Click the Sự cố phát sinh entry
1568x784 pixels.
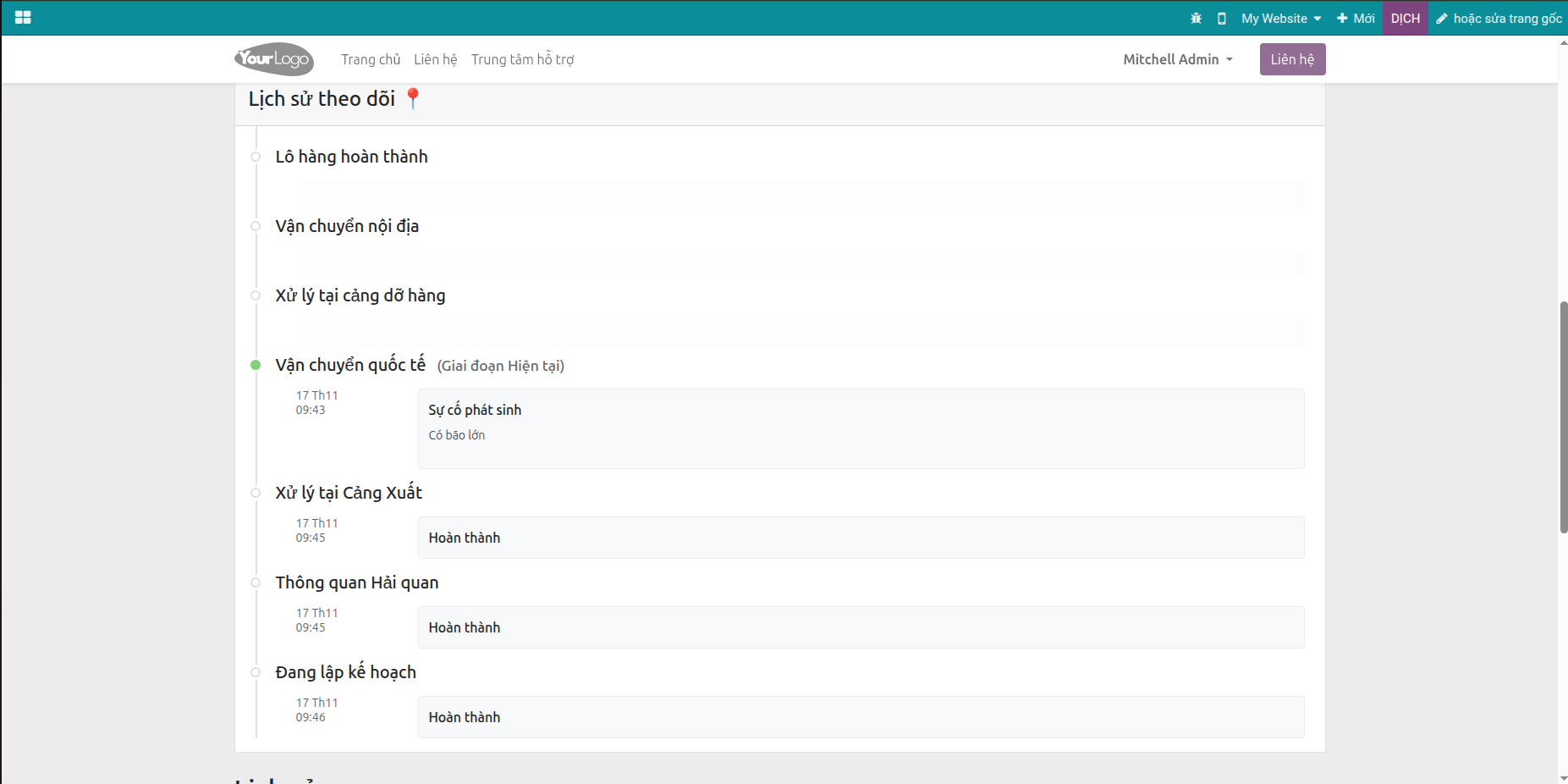475,410
